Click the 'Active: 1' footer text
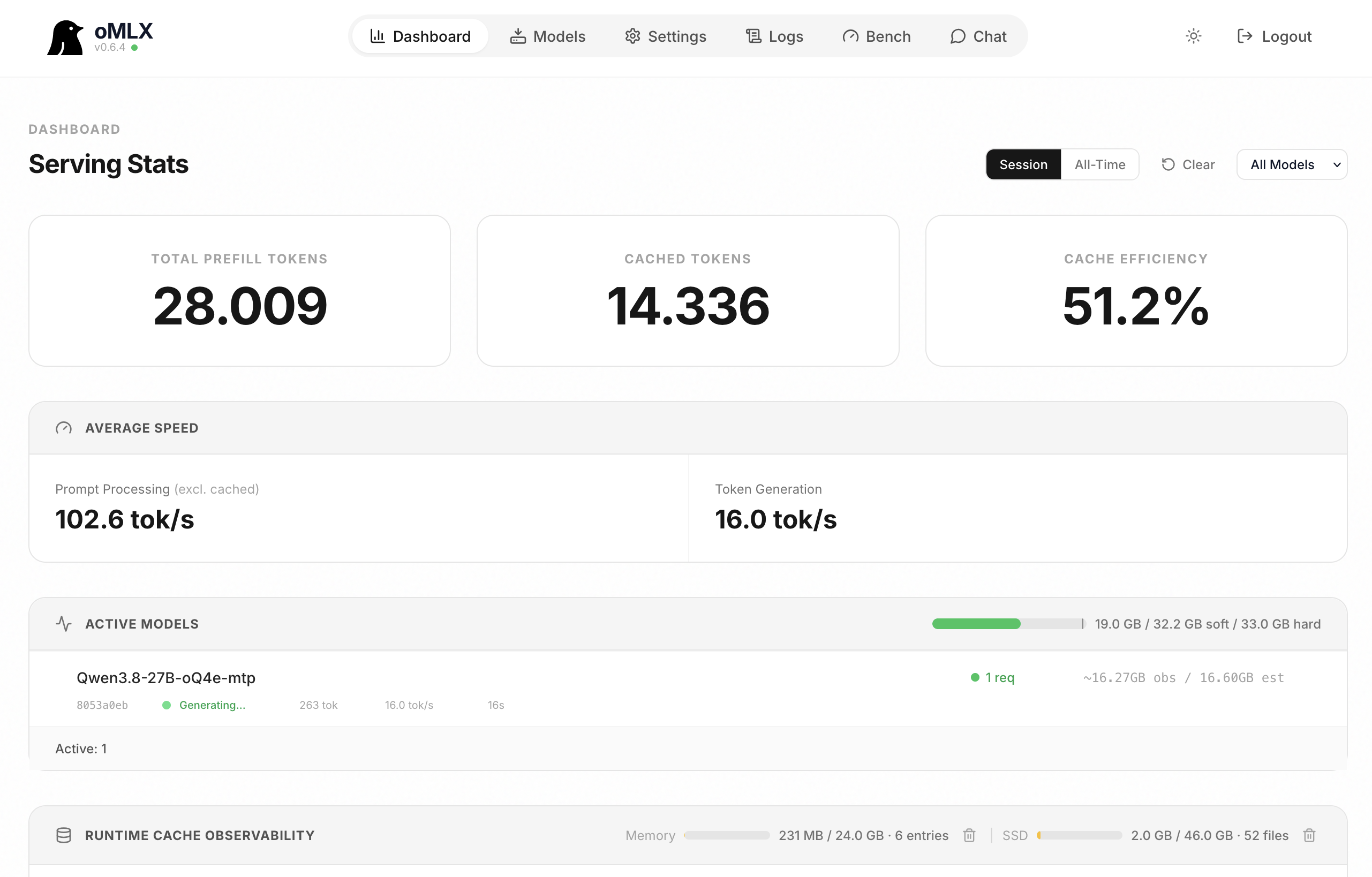Viewport: 1372px width, 877px height. pos(81,749)
